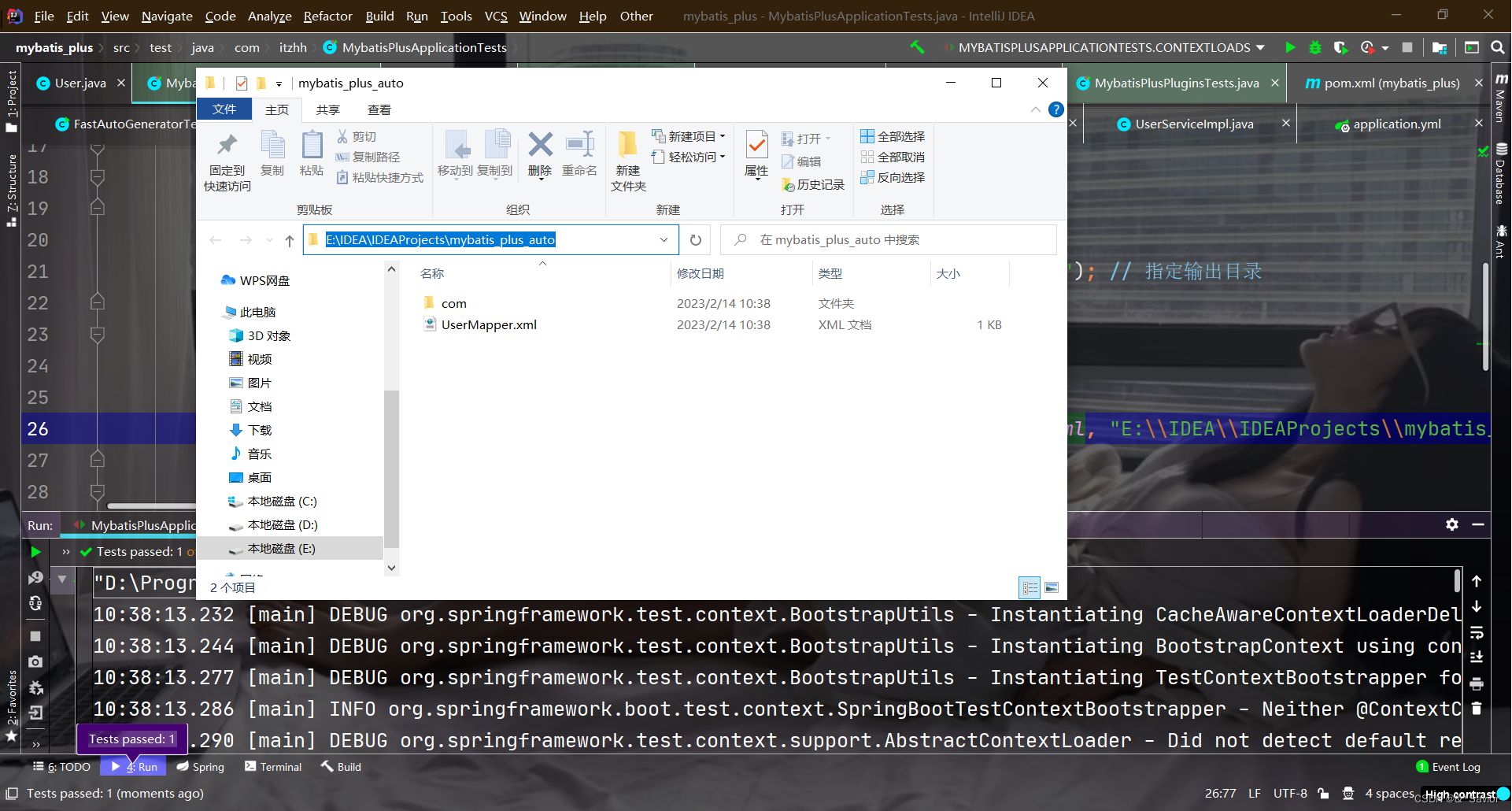Open Terminal tool window button
1512x811 pixels.
point(273,767)
